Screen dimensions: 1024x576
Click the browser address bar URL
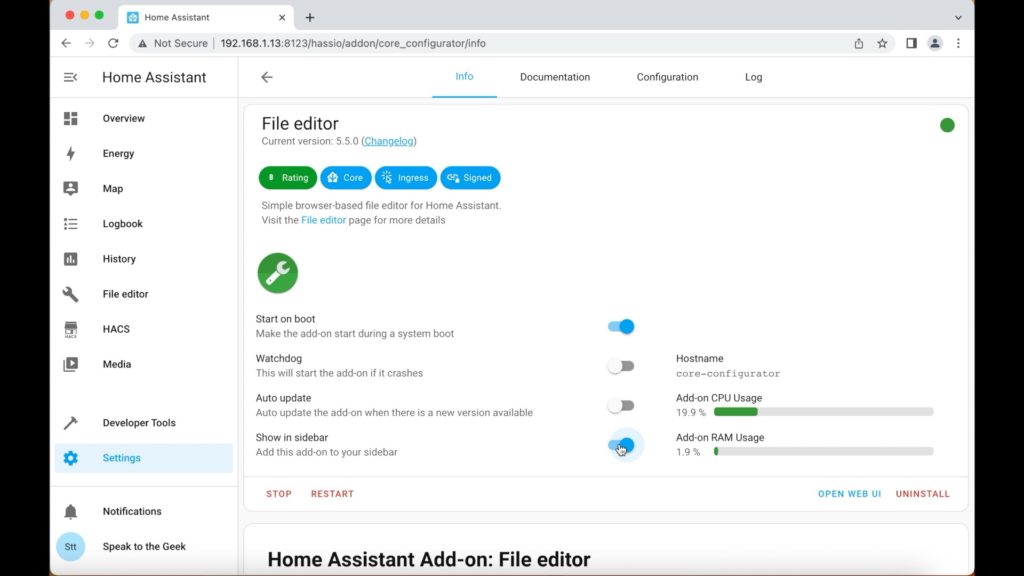coord(353,43)
